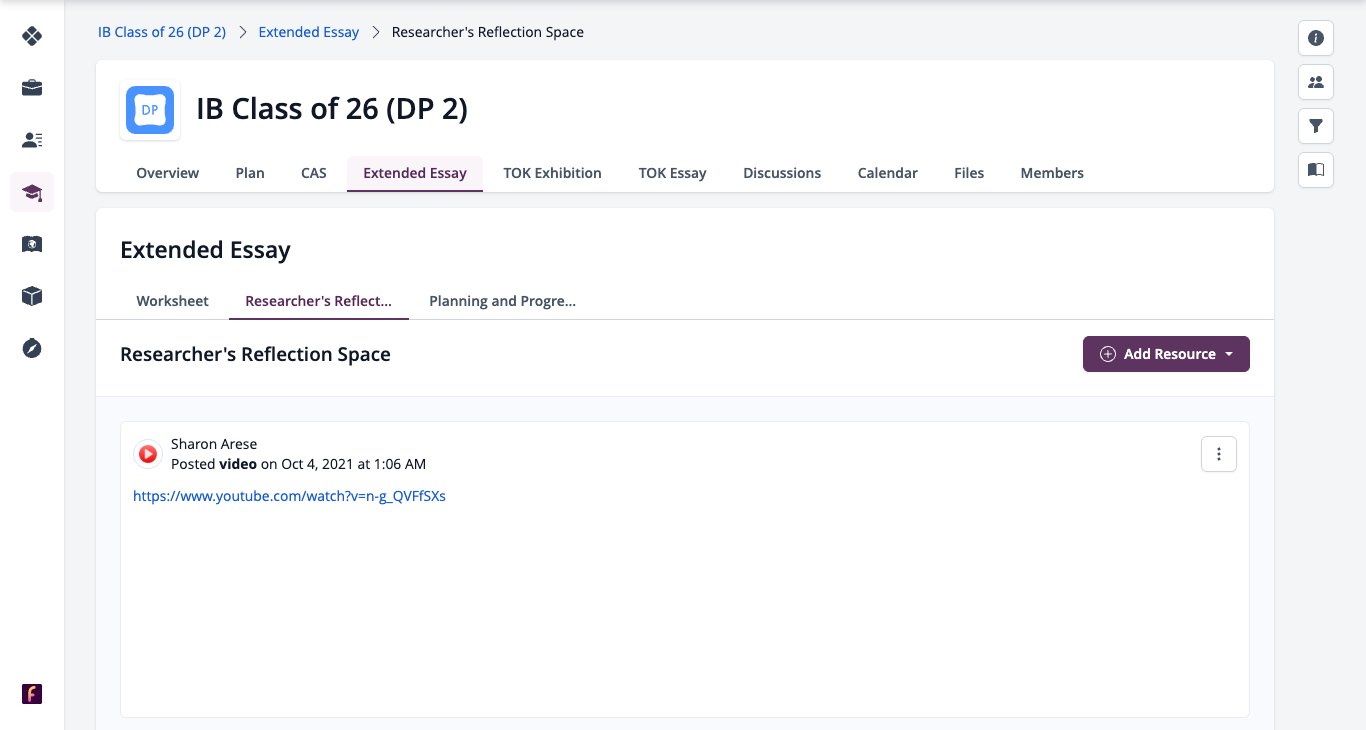1366x730 pixels.
Task: Select the graduation cap icon in sidebar
Action: 32,192
